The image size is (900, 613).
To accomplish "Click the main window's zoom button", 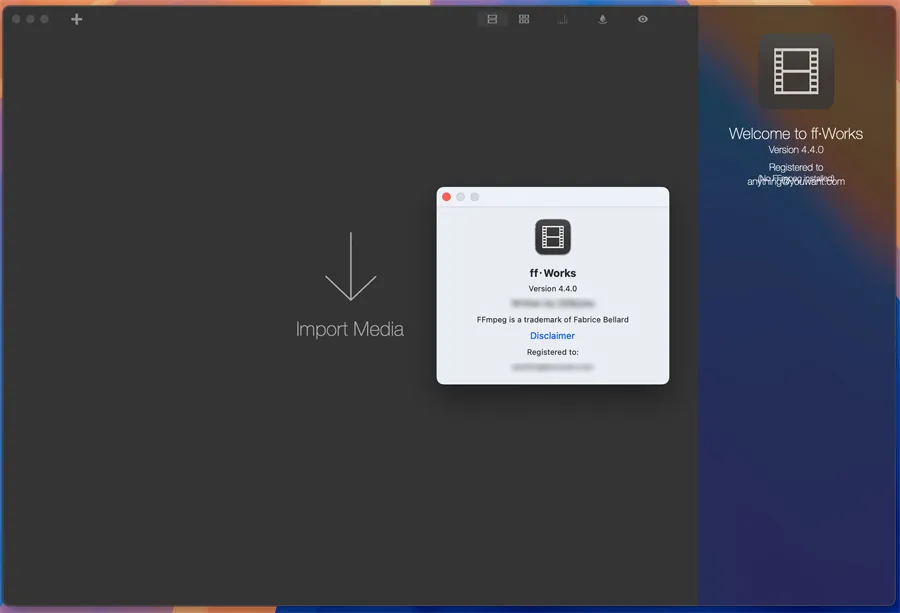I will (44, 19).
